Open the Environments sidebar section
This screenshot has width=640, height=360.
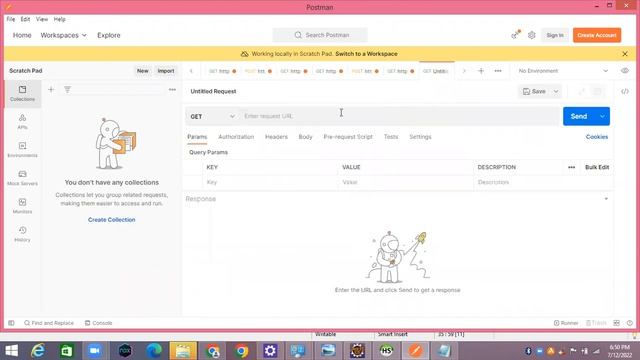pos(22,150)
